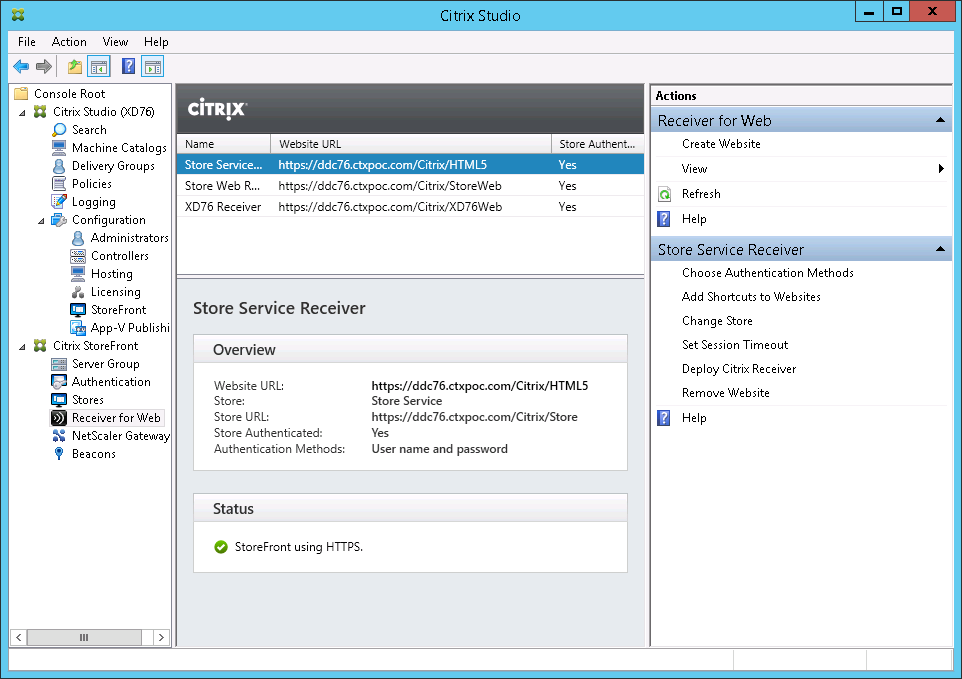The width and height of the screenshot is (962, 679).
Task: Click the Help toolbar icon
Action: coord(128,67)
